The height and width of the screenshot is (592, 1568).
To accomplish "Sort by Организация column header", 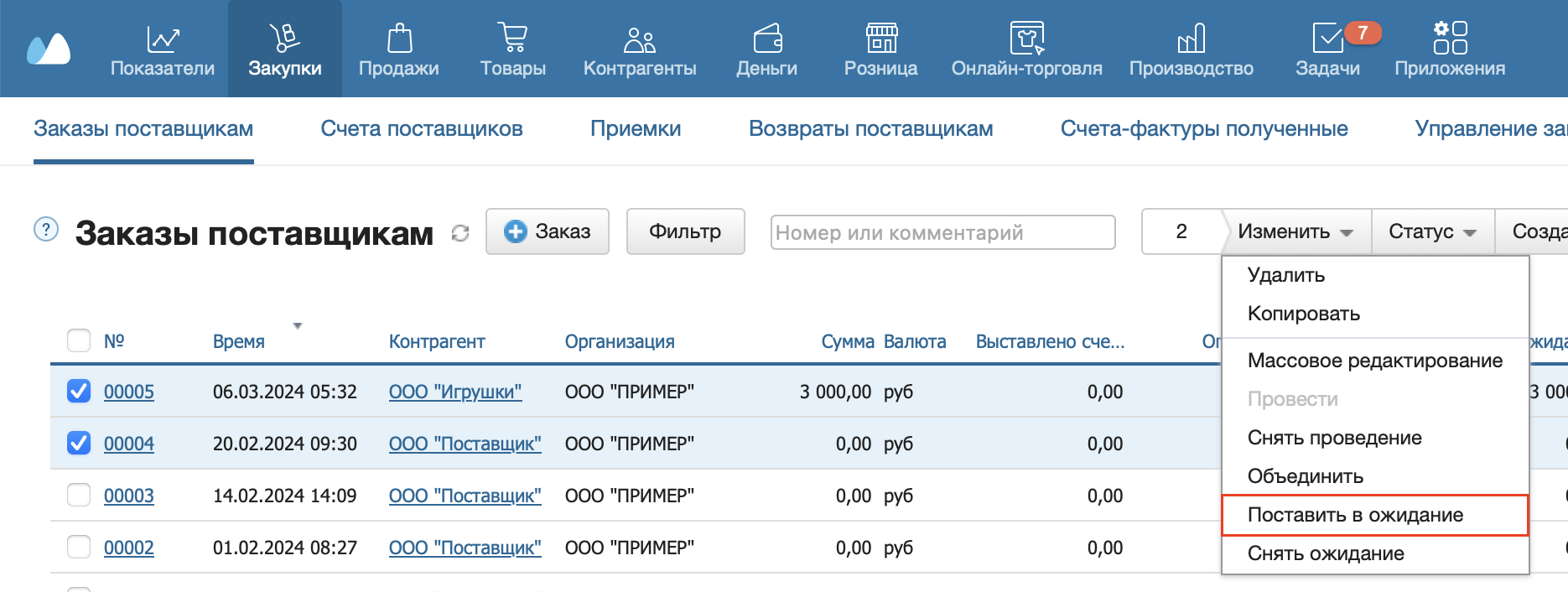I will point(620,341).
